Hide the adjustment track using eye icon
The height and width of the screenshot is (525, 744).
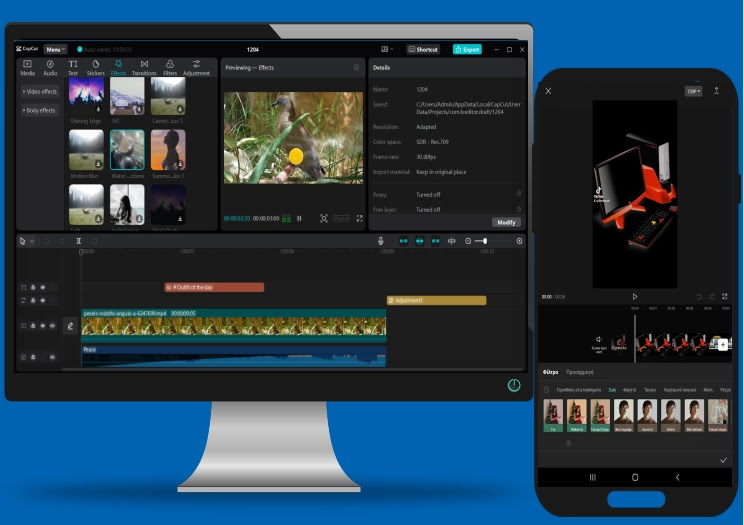43,300
